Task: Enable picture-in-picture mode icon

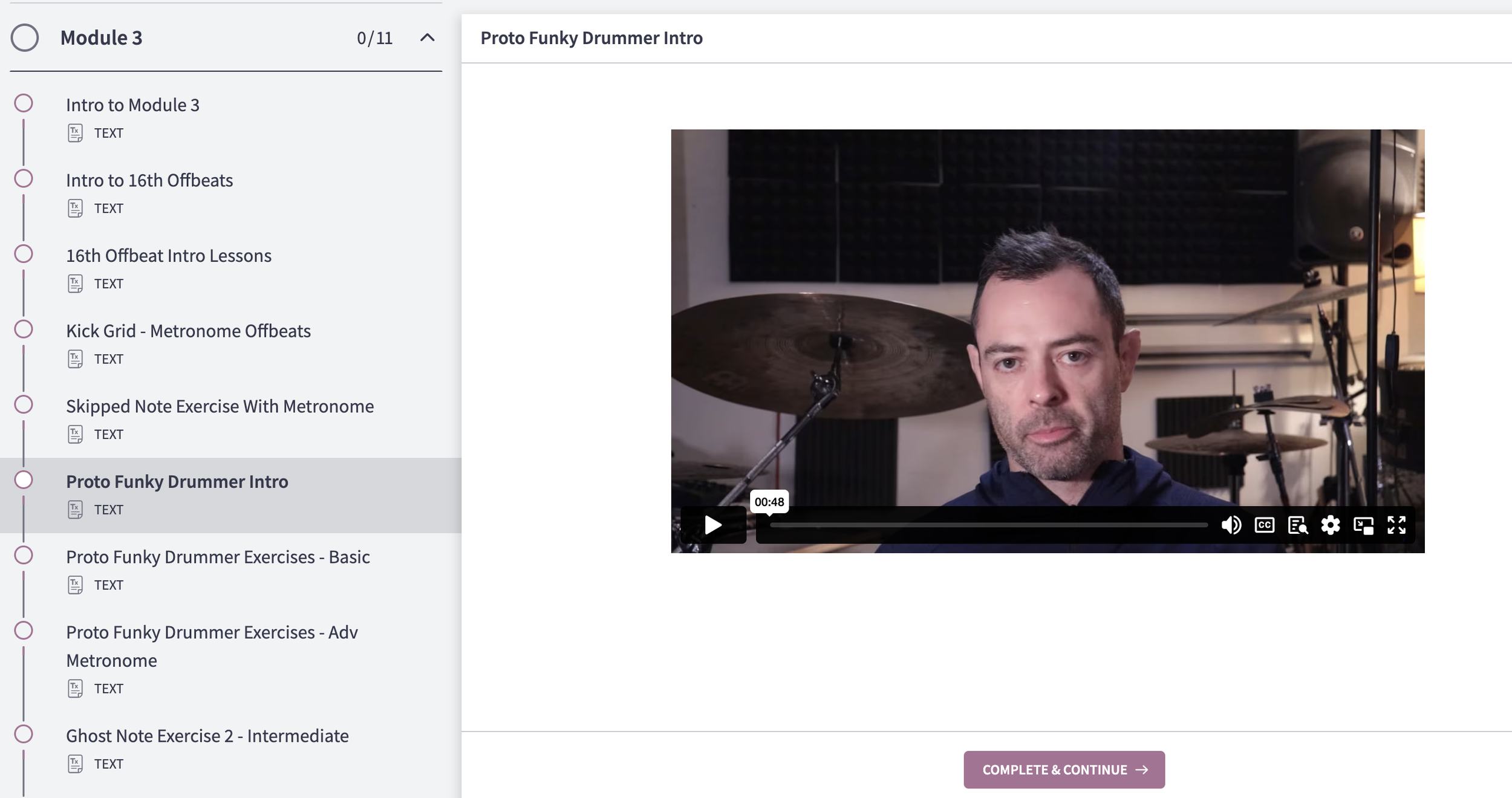Action: [x=1363, y=525]
